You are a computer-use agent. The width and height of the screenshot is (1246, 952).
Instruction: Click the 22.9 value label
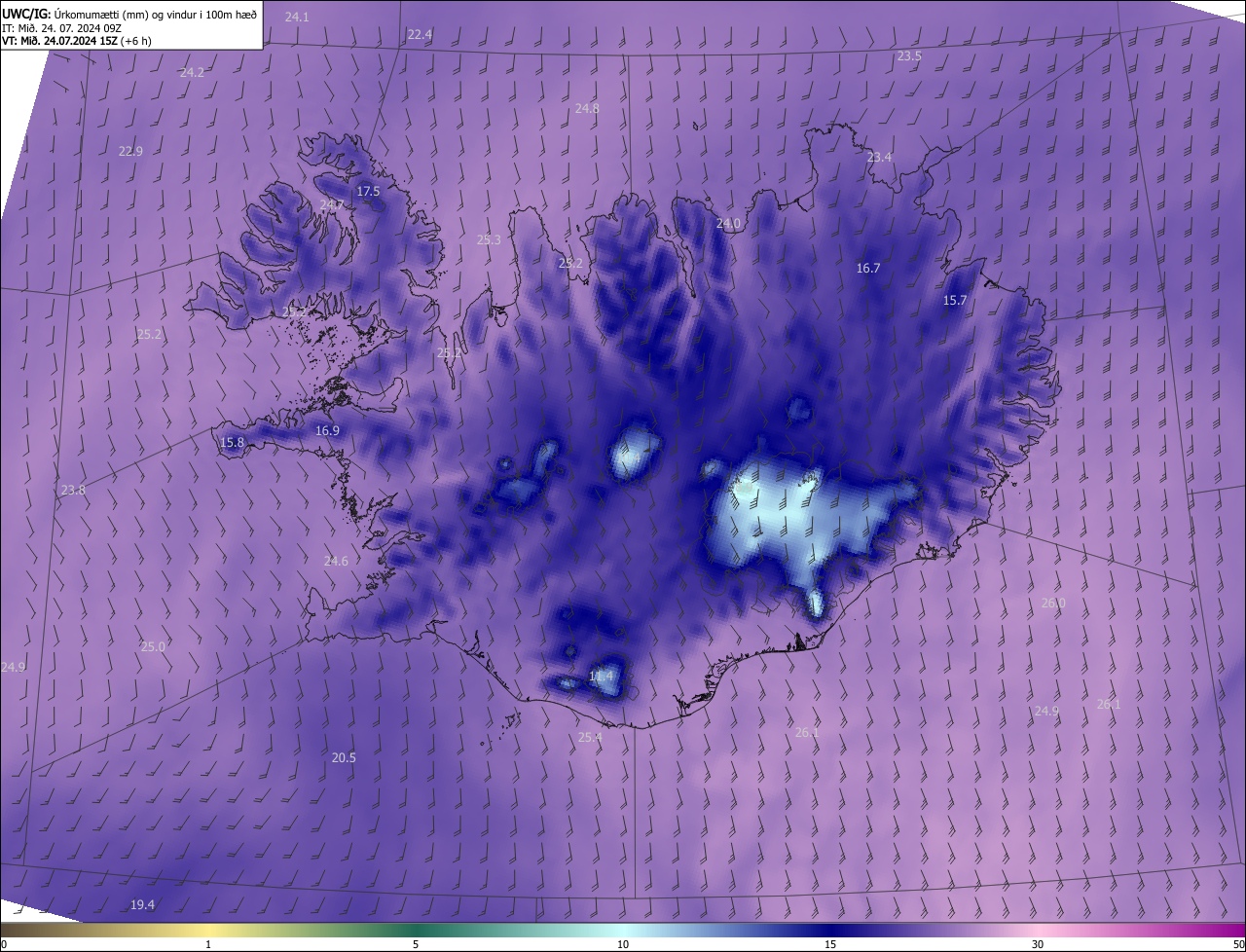pos(130,151)
